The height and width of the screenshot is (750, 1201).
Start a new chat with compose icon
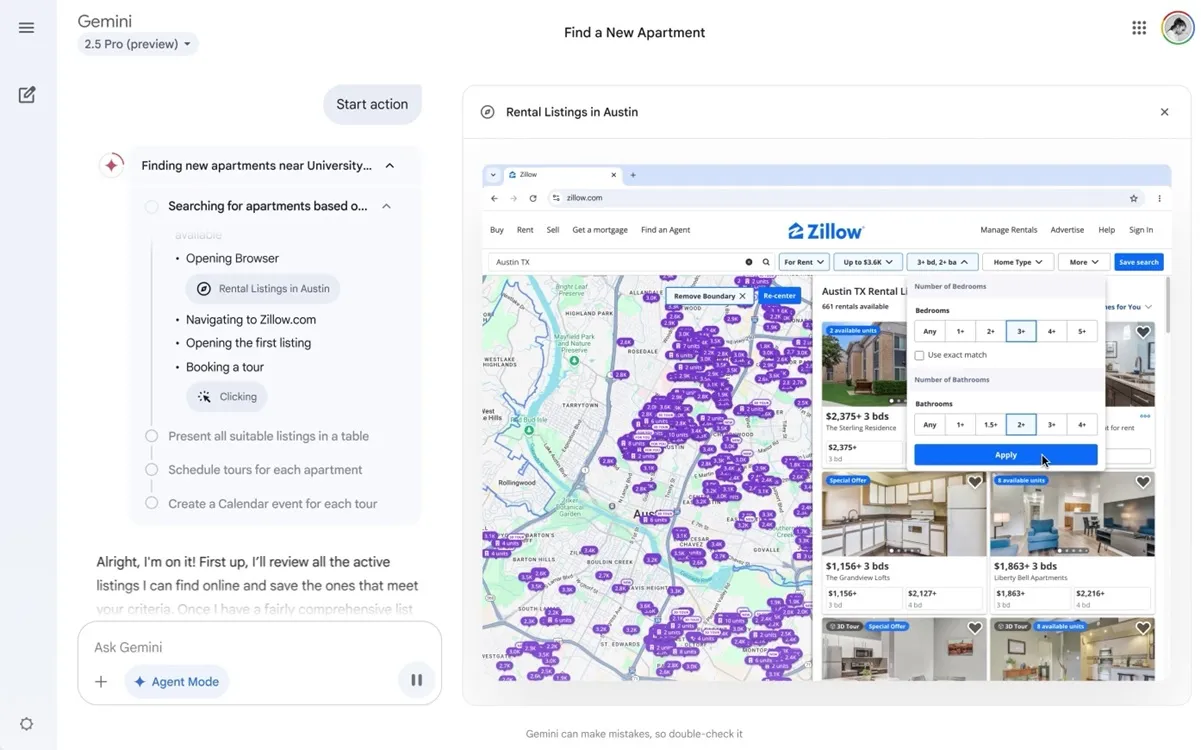point(27,95)
